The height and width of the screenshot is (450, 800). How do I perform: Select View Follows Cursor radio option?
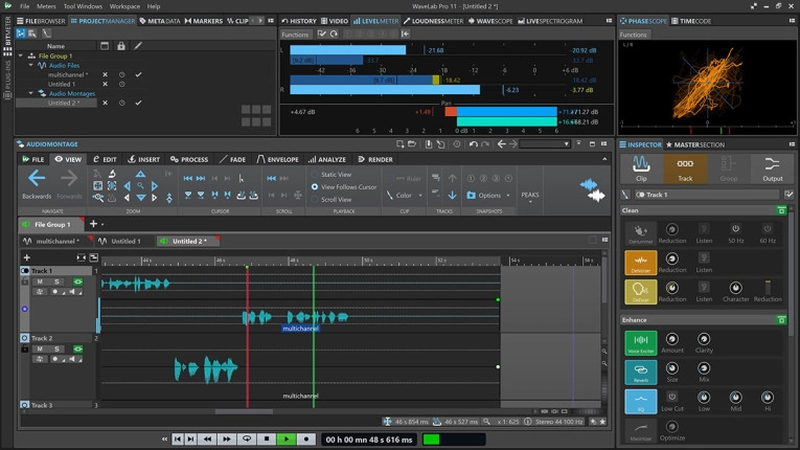click(x=315, y=187)
